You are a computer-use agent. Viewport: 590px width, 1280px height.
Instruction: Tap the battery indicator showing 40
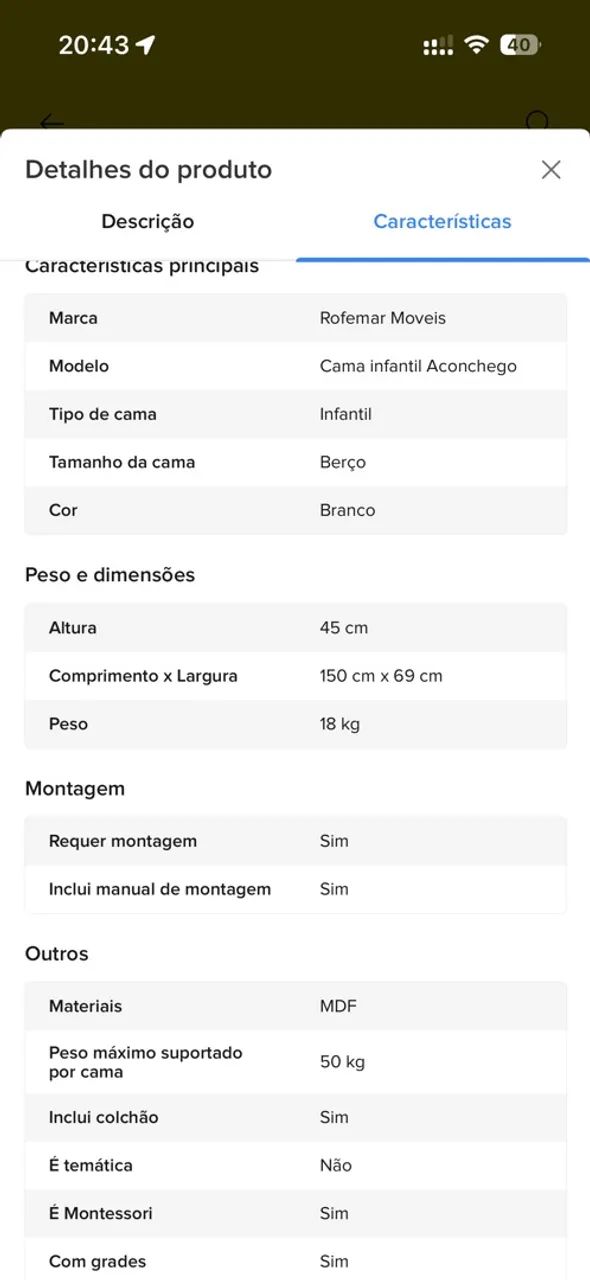520,45
